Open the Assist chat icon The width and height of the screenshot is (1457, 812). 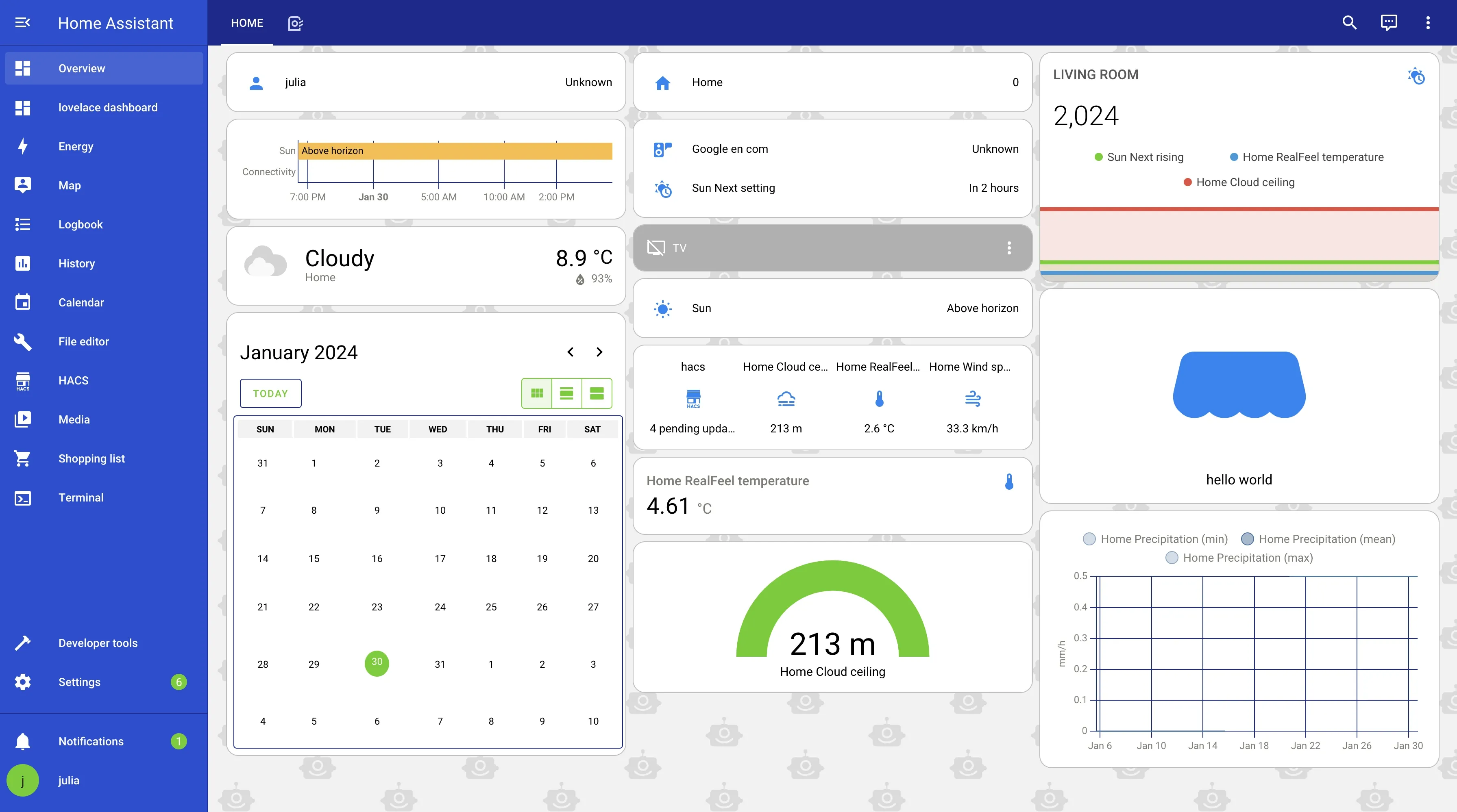[1389, 23]
